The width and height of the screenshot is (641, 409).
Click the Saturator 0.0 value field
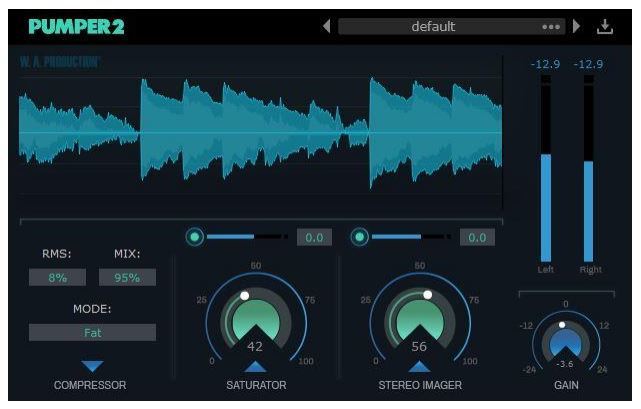314,237
